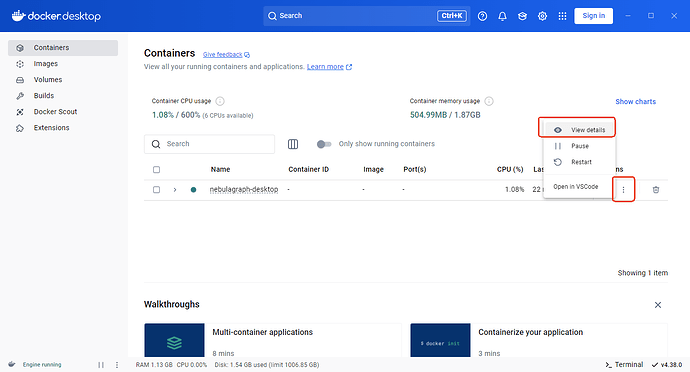Open the notifications bell icon
This screenshot has height=372, width=690.
pos(502,16)
